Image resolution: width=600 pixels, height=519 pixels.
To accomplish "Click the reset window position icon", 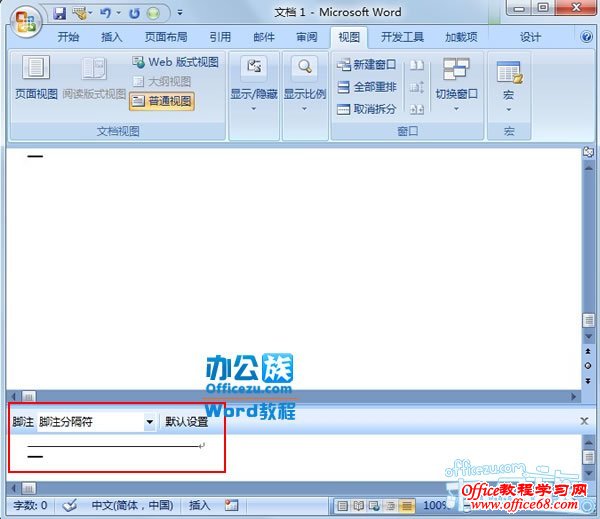I will tap(417, 109).
